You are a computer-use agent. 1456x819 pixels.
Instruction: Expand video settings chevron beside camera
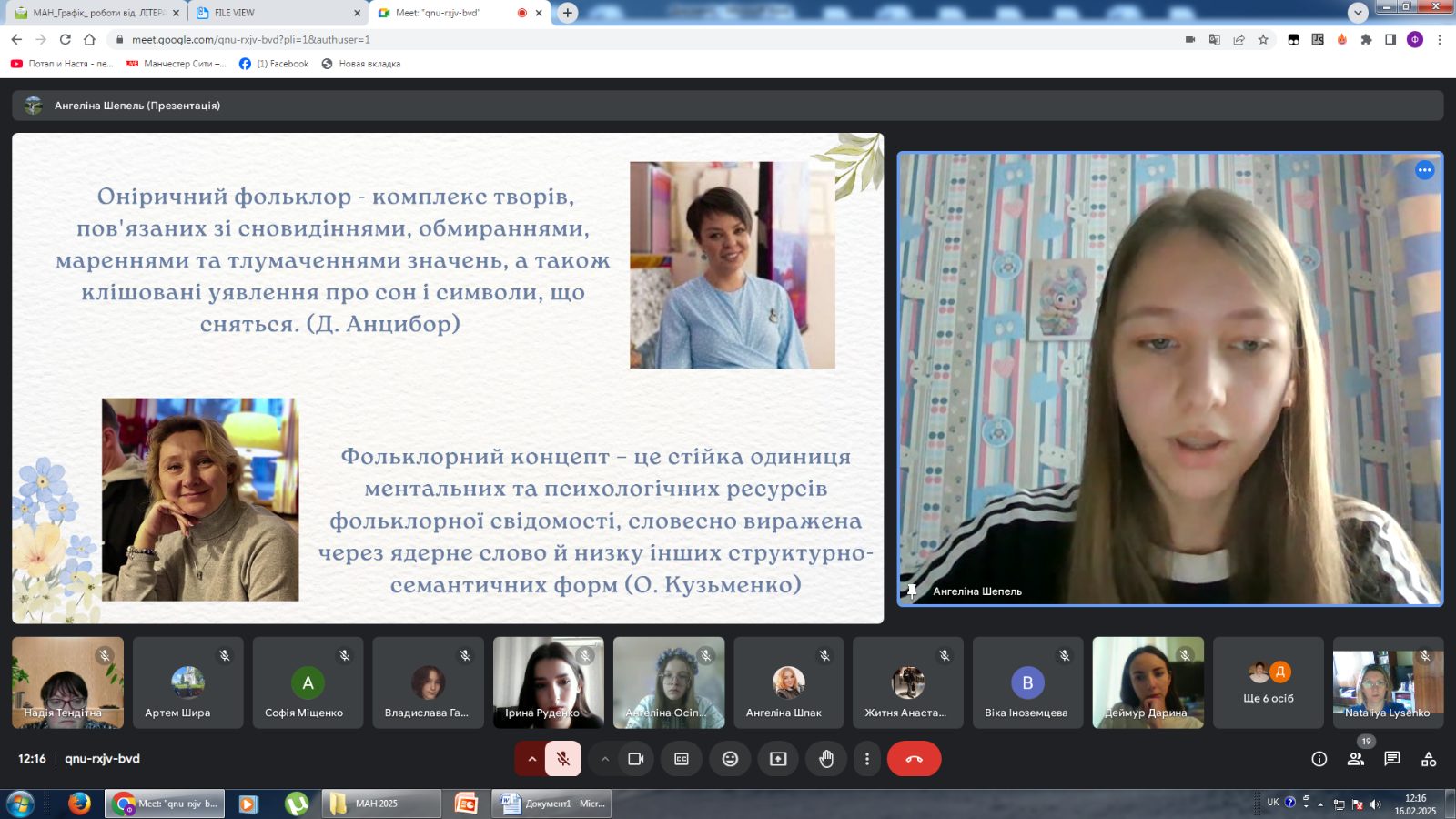point(604,759)
